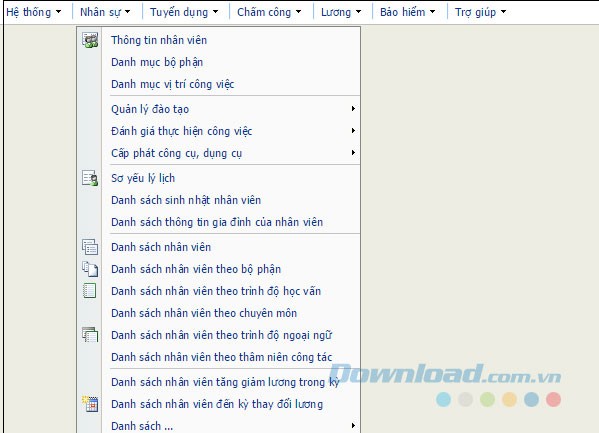Select Danh sách nhân viên theo bộ phận

click(x=196, y=269)
